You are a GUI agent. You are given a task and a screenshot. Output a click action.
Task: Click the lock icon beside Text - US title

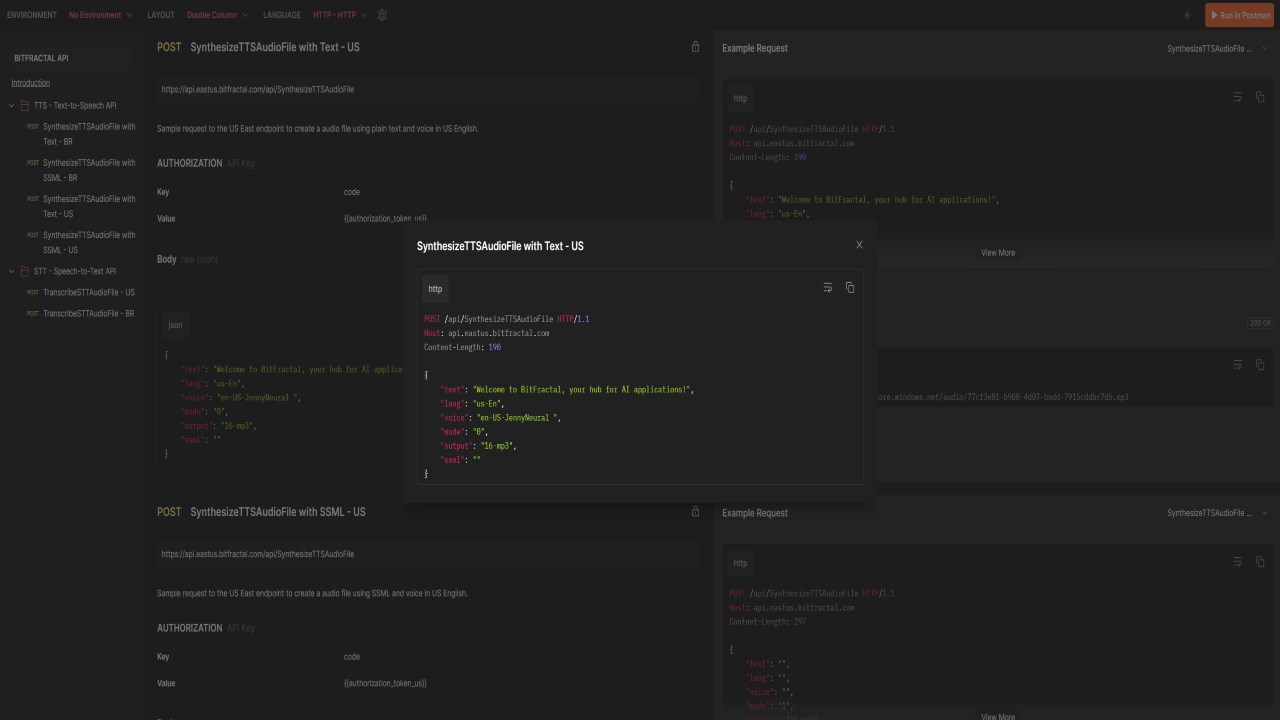[x=695, y=47]
